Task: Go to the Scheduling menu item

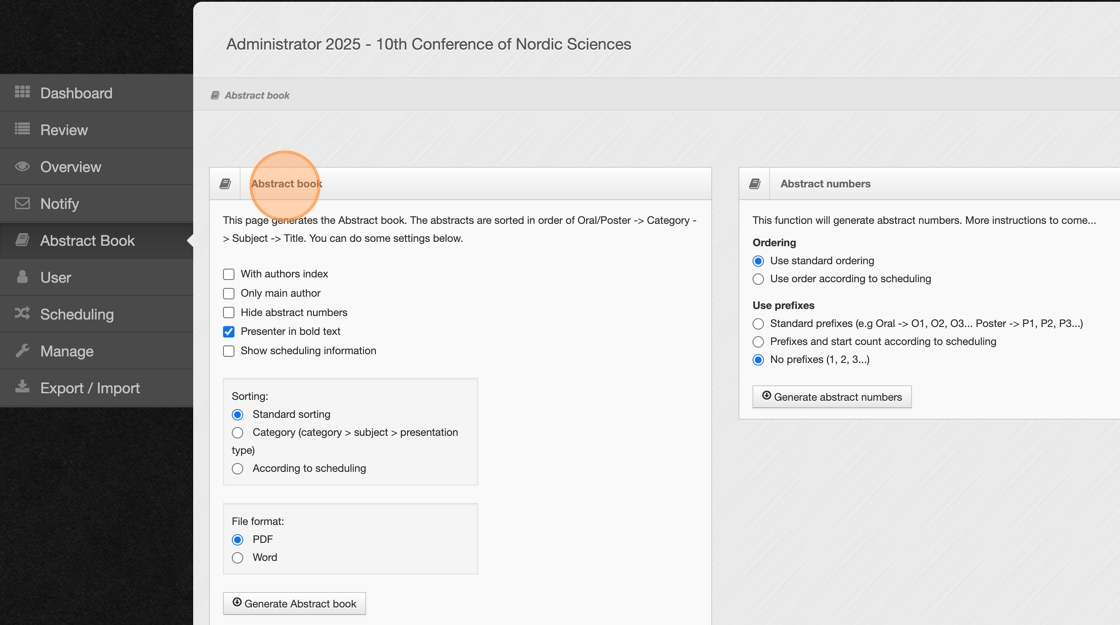Action: [77, 314]
